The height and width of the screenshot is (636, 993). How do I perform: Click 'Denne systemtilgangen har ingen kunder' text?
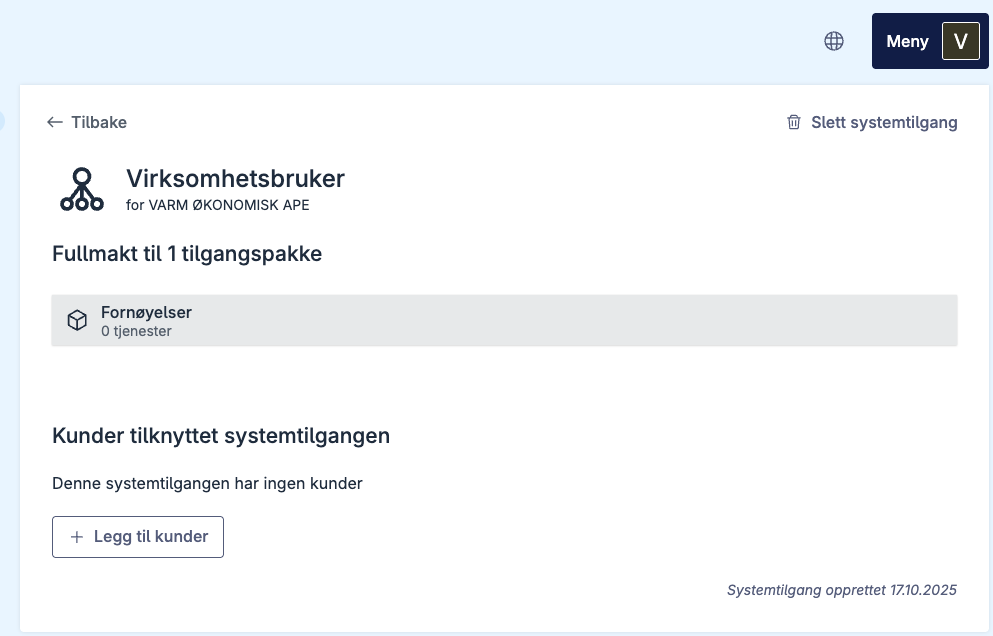tap(207, 483)
